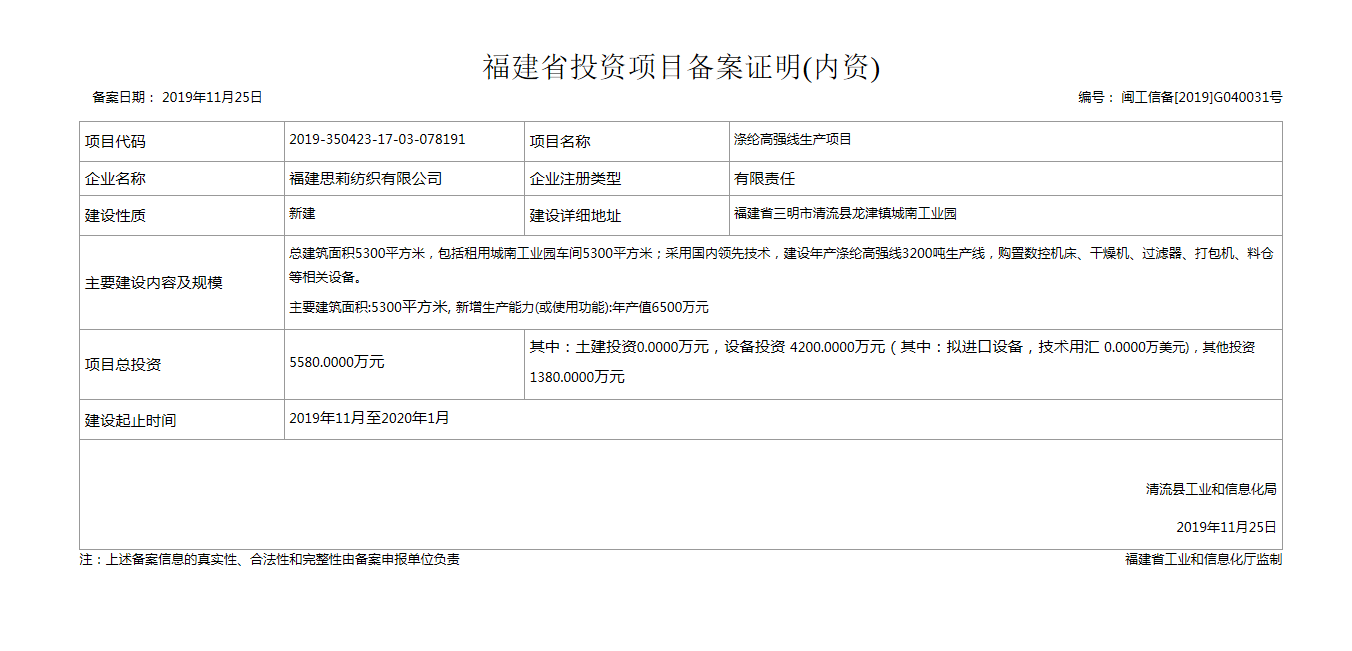Click the title 福建省投资项目备案证明(内资)
This screenshot has height=651, width=1352.
point(681,67)
